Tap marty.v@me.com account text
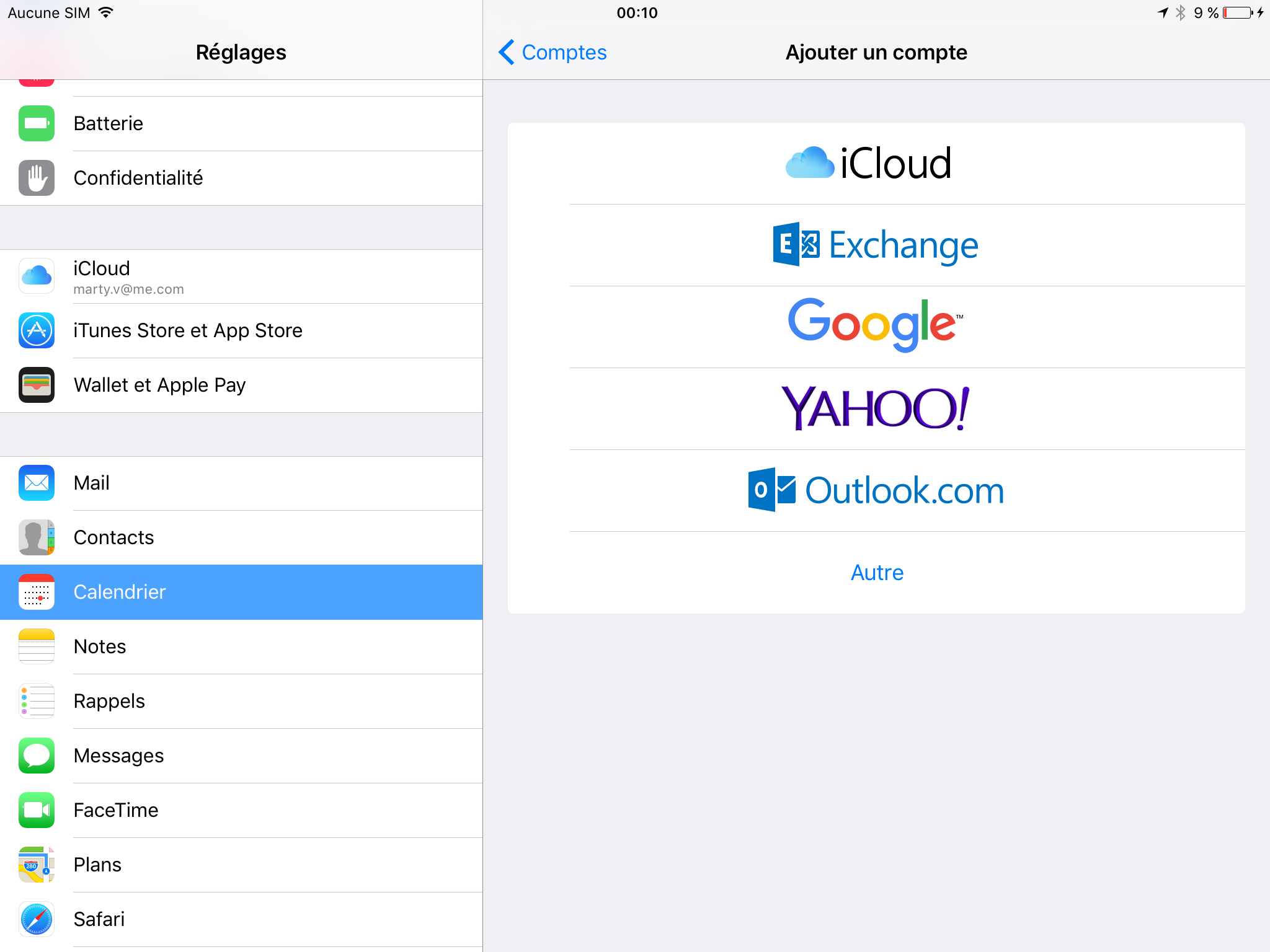This screenshot has width=1270, height=952. coord(128,289)
